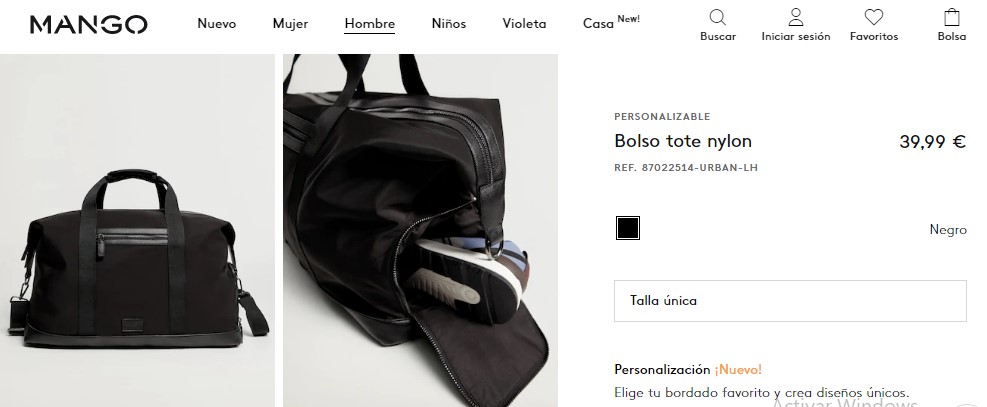Click the Bolsa text label
The width and height of the screenshot is (987, 407).
click(x=952, y=36)
